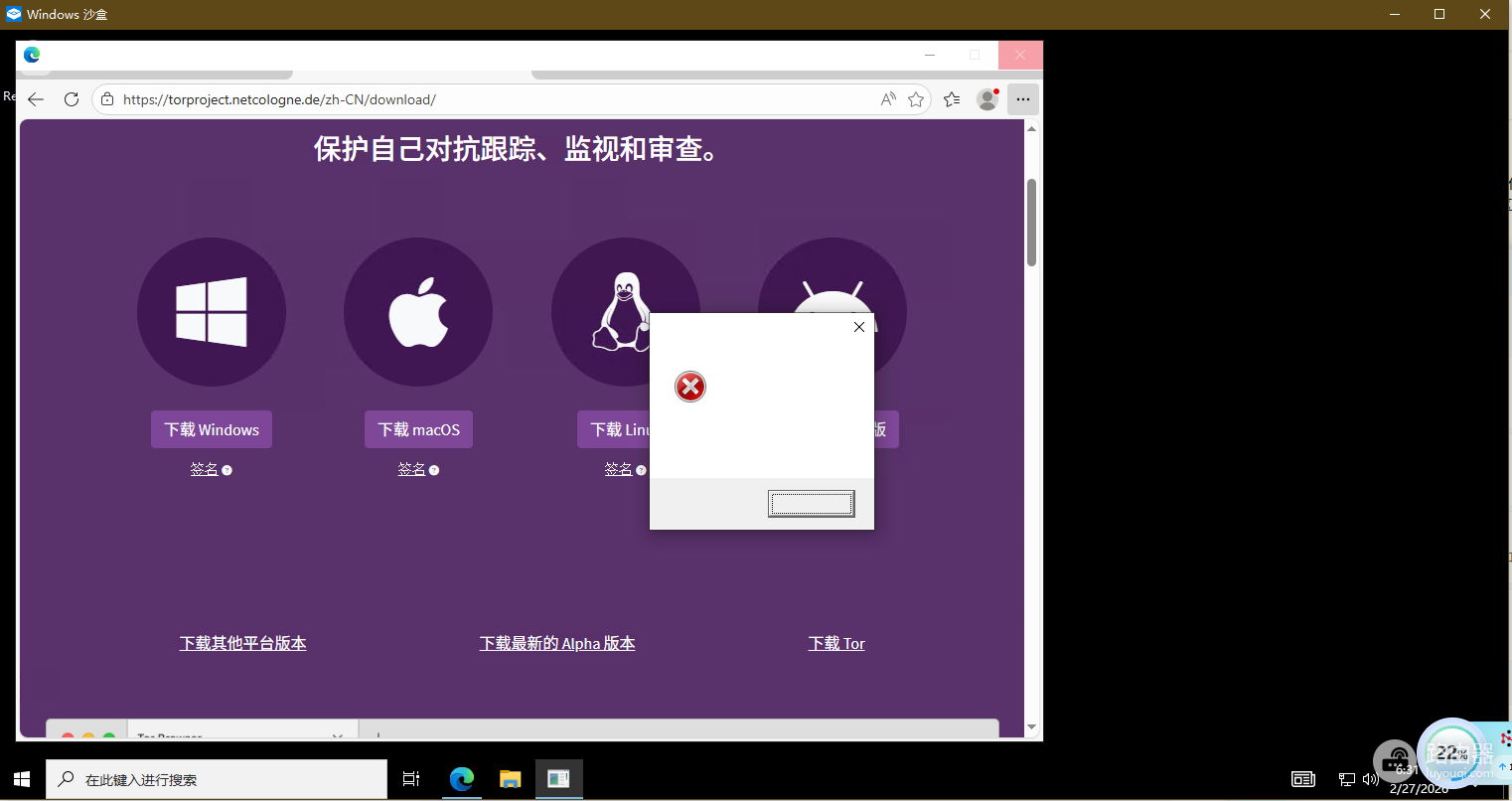
Task: Close the error dialog with X
Action: 859,327
